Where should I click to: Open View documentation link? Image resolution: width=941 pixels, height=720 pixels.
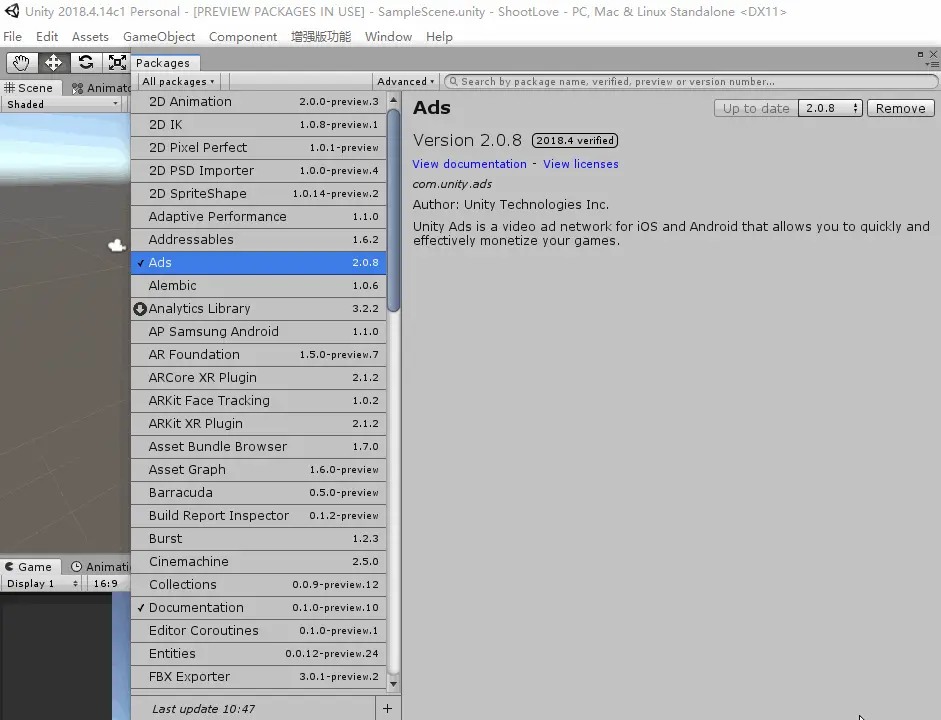click(469, 164)
